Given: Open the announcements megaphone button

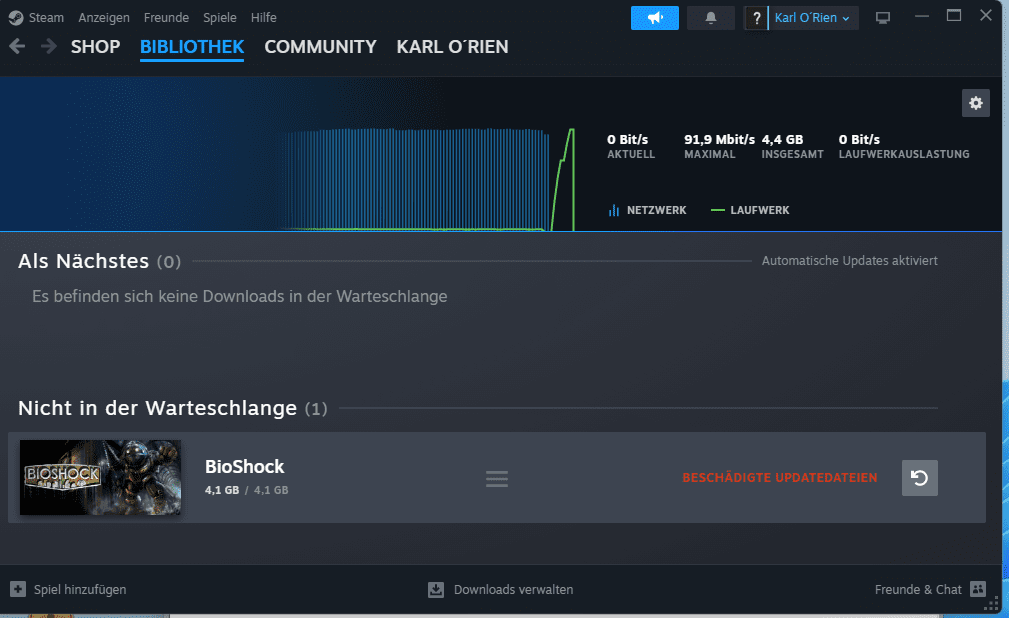Looking at the screenshot, I should point(654,18).
